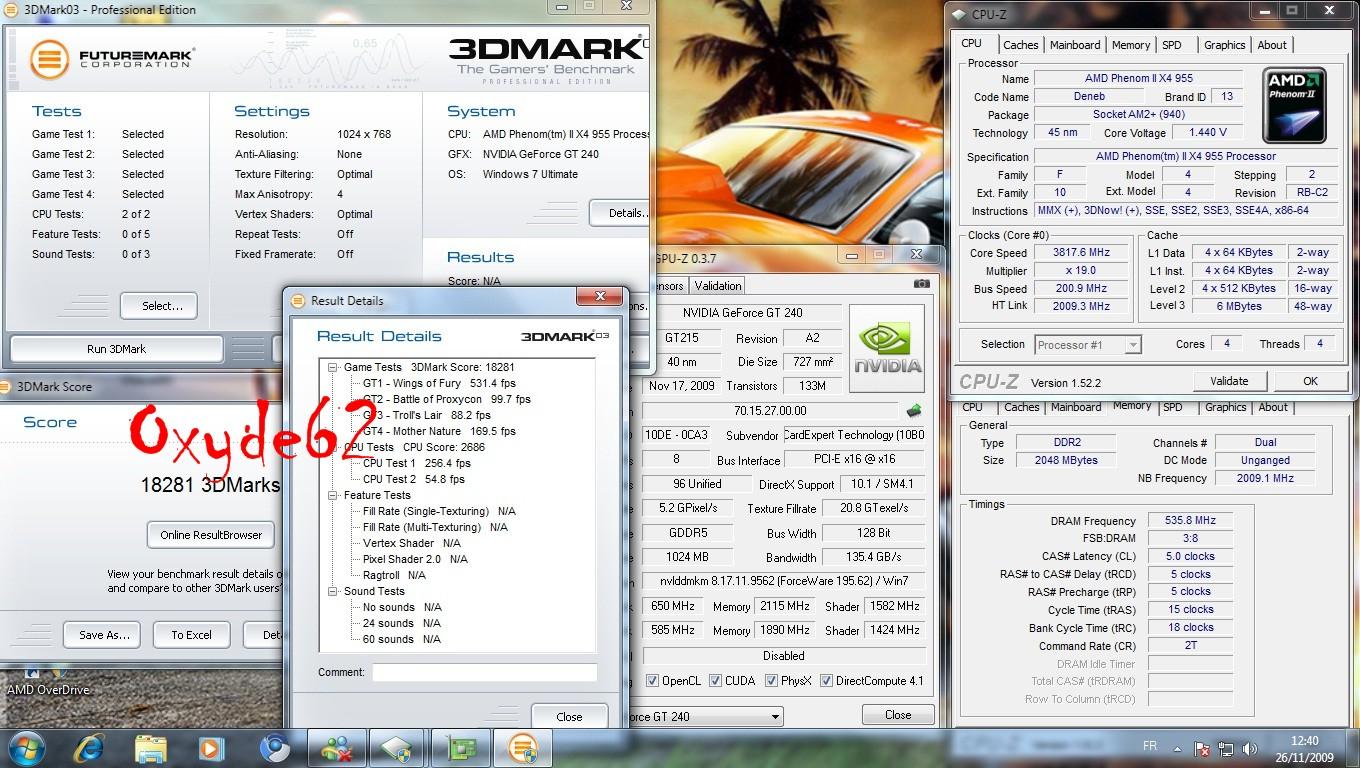Select GT4 - Mother Nature row
The image size is (1360, 768).
(x=439, y=431)
